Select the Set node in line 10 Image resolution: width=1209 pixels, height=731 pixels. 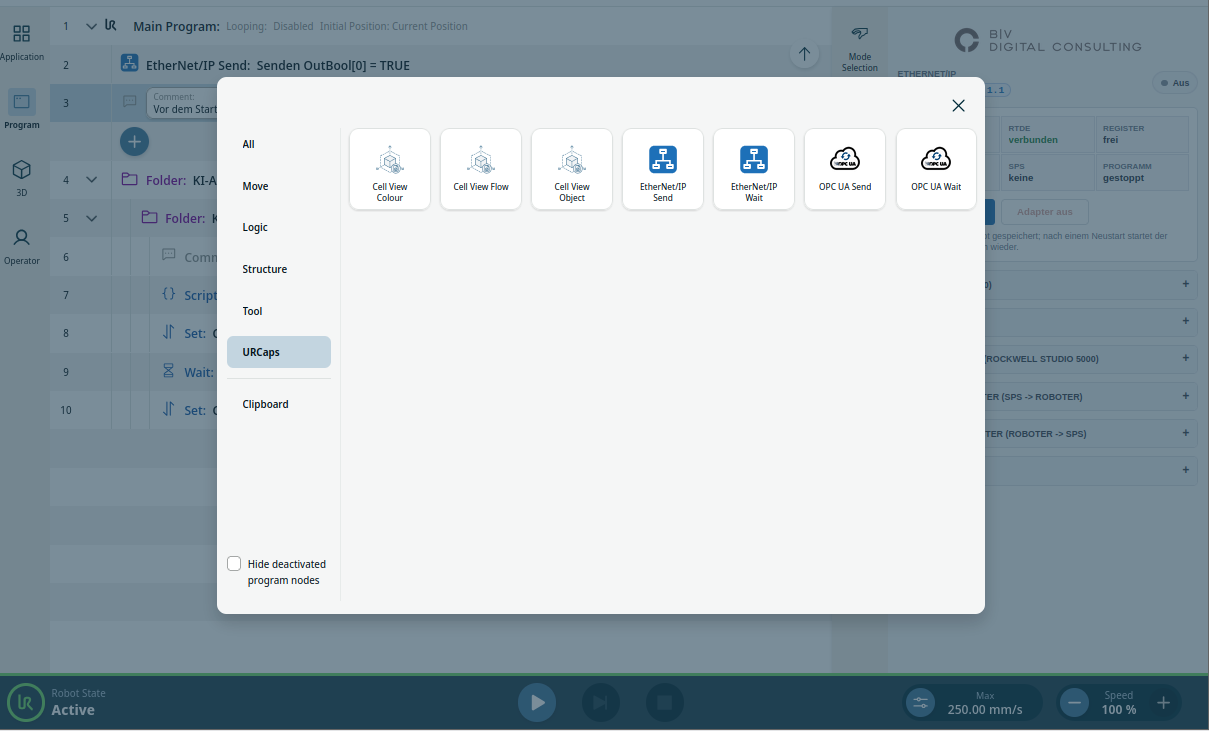click(x=134, y=410)
